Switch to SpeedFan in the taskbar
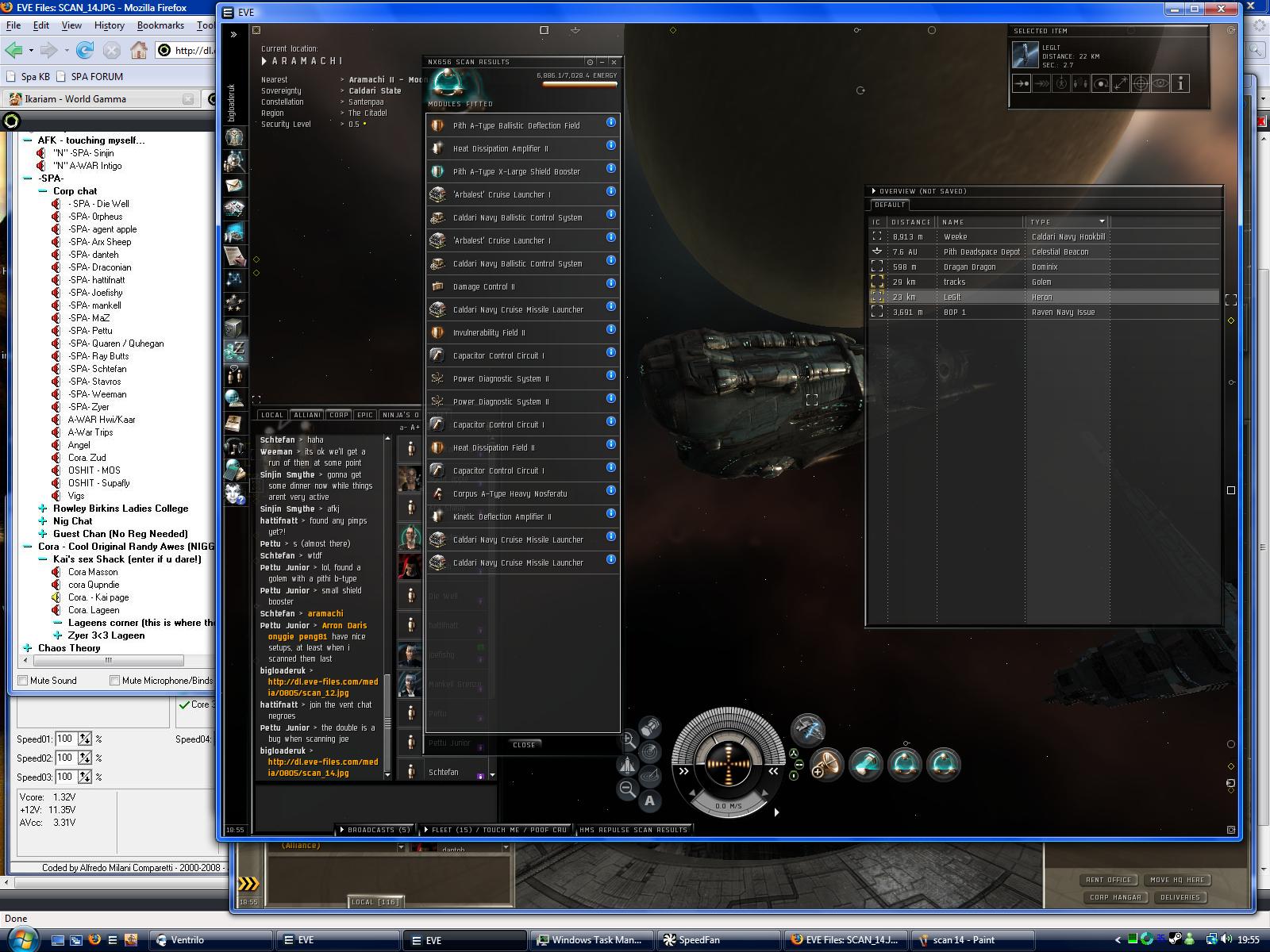The height and width of the screenshot is (952, 1270). pos(718,940)
